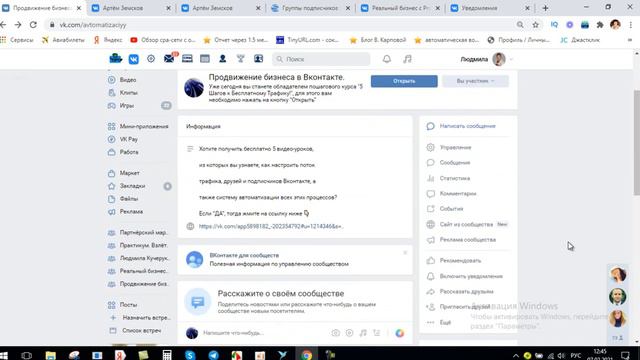Open Telegram from the taskbar
The height and width of the screenshot is (360, 640).
coord(213,355)
